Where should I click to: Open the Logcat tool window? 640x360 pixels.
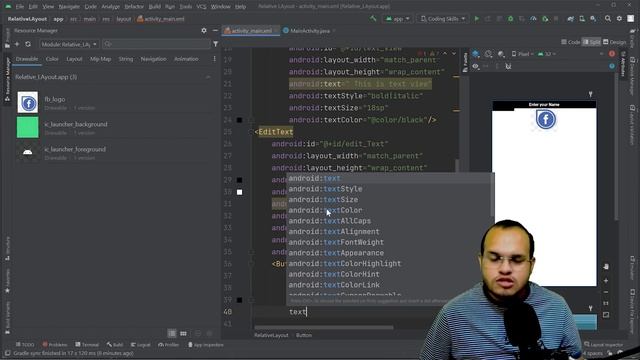141,345
